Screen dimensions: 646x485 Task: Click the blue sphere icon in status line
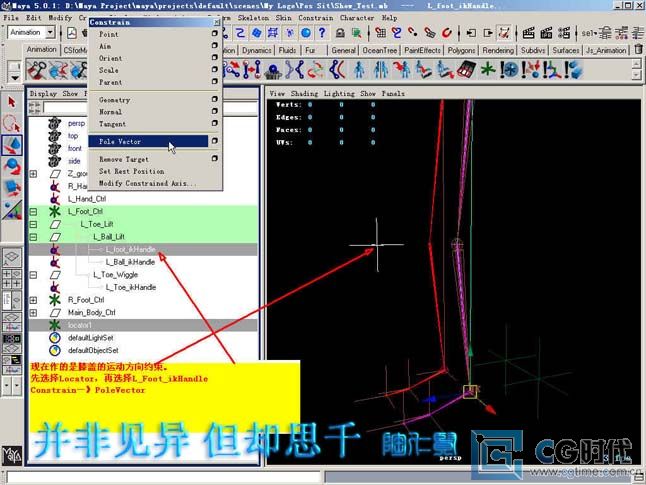pos(306,32)
